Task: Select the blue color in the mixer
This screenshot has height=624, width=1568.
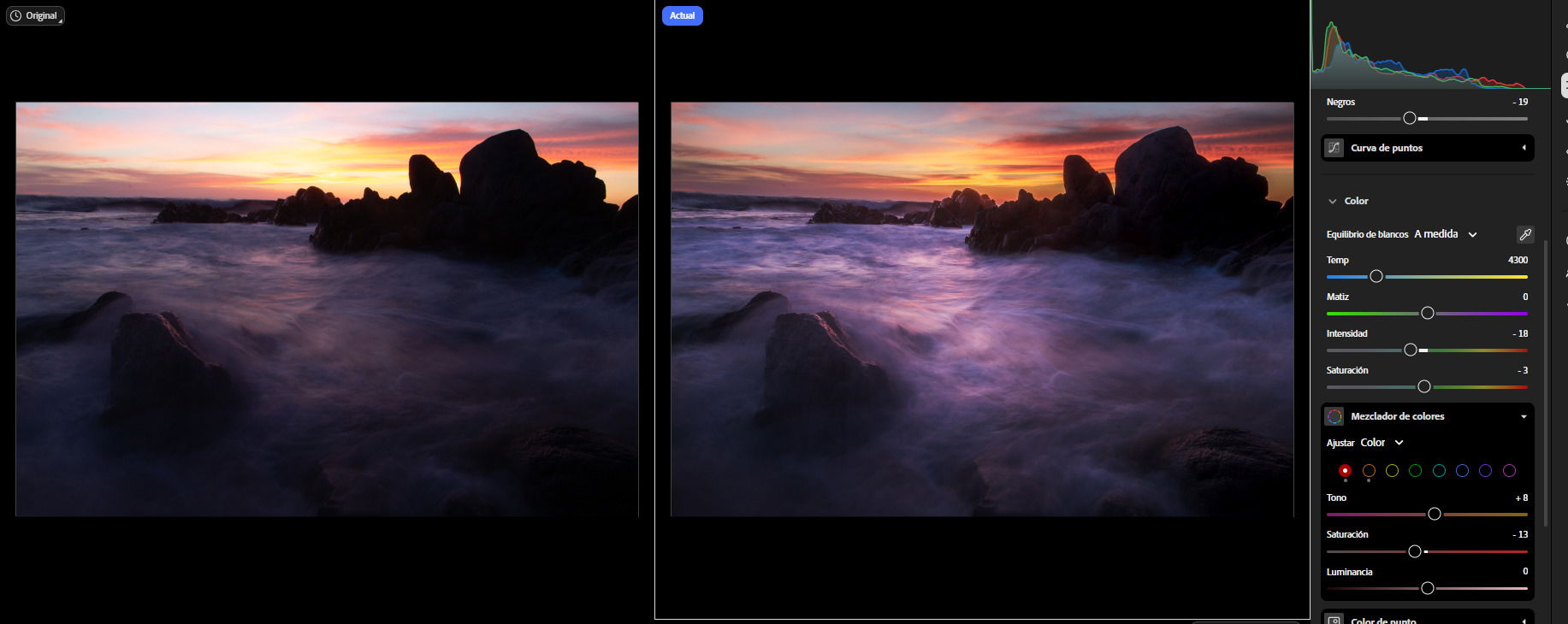Action: pyautogui.click(x=1462, y=471)
